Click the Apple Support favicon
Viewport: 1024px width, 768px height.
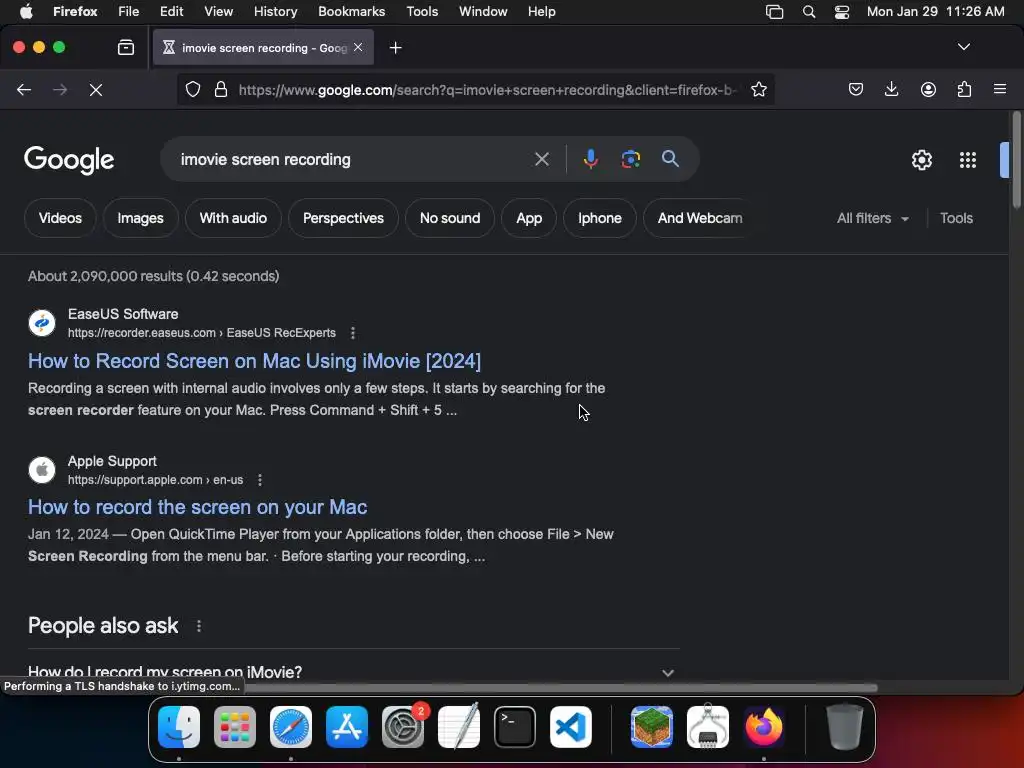click(42, 470)
